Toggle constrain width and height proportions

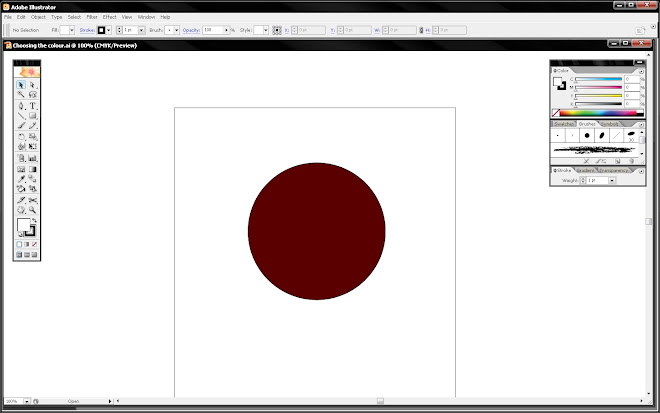(x=420, y=30)
